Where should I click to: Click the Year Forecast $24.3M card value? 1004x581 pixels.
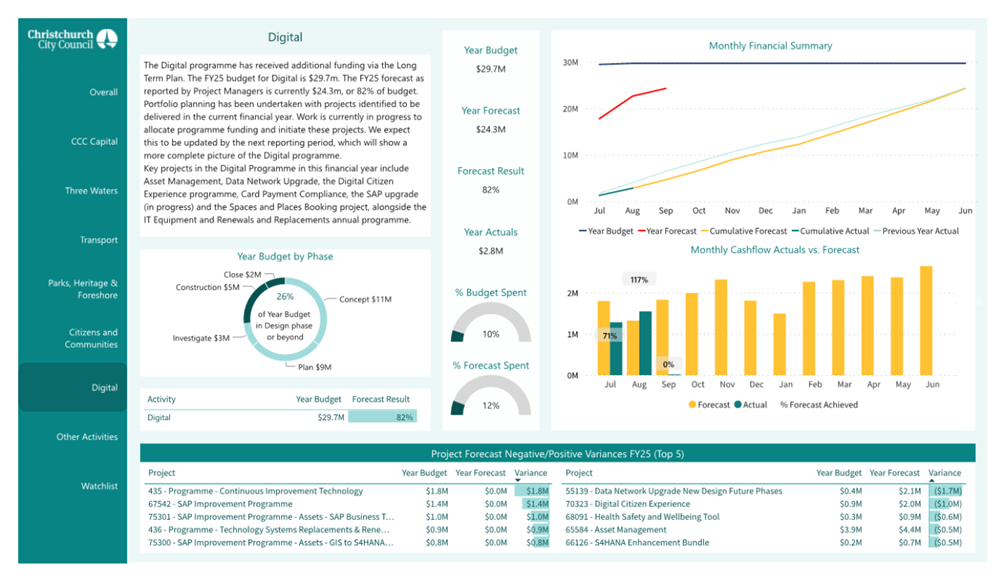point(490,129)
